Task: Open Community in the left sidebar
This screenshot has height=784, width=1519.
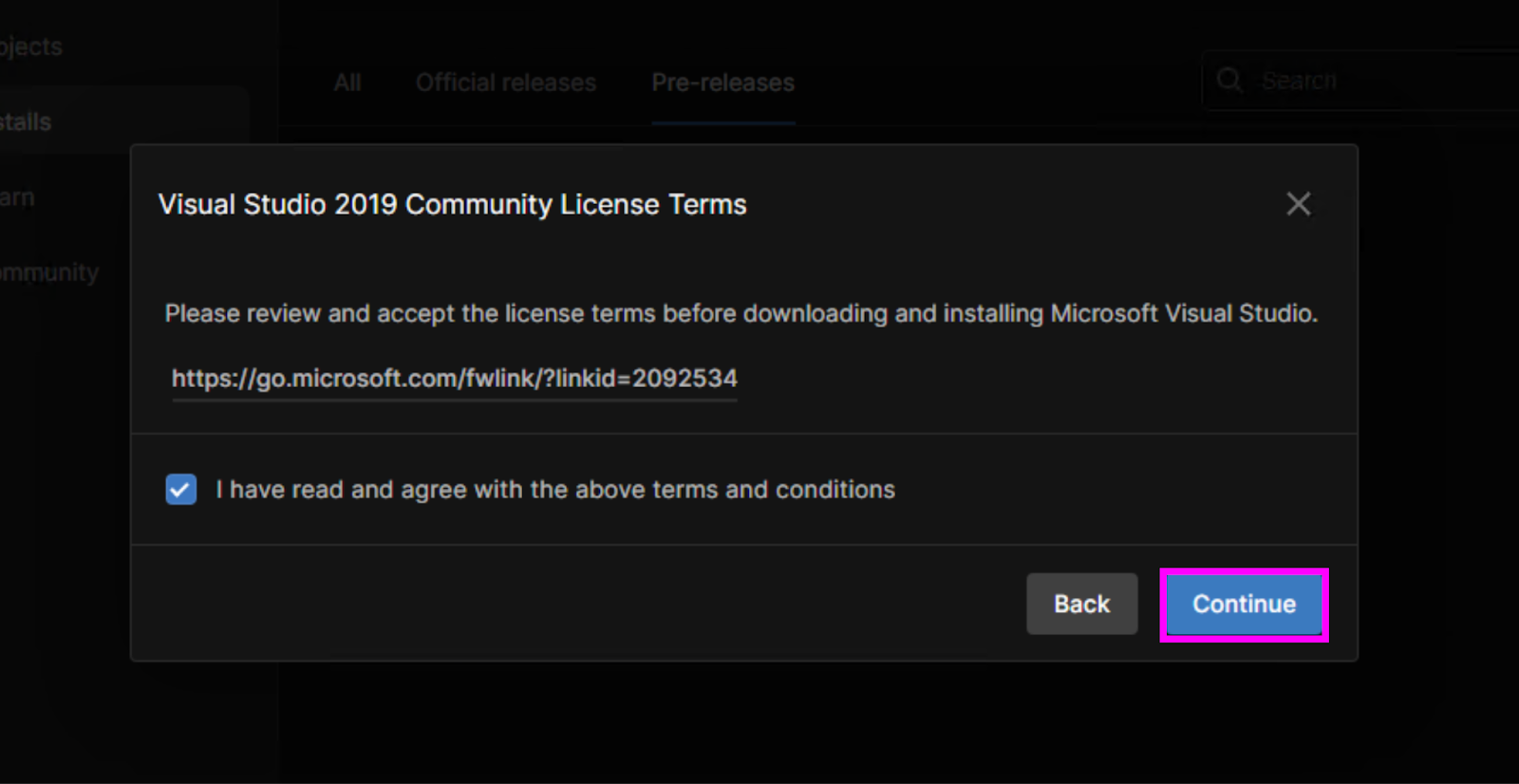Action: click(49, 273)
